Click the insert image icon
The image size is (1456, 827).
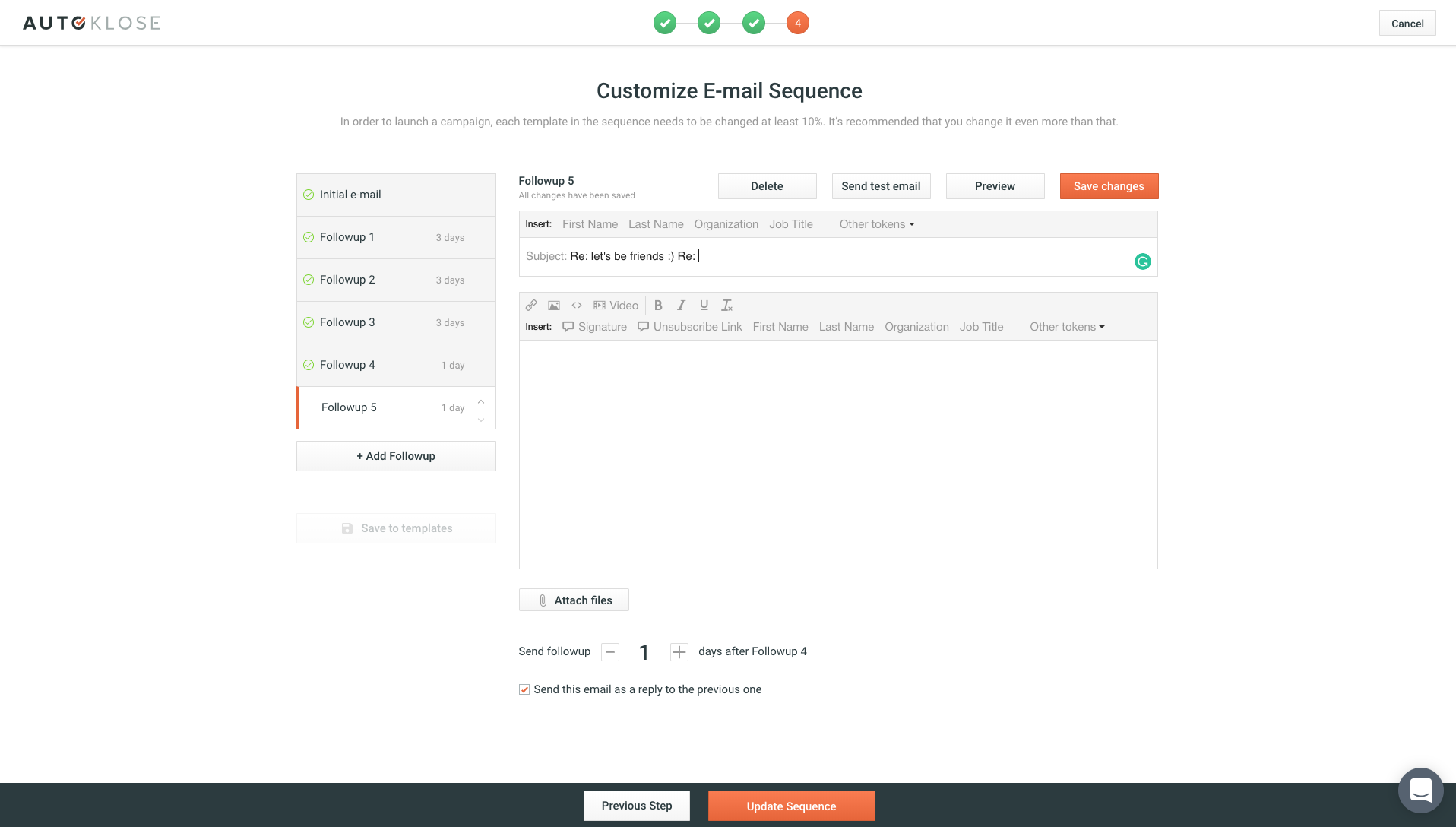(x=554, y=306)
